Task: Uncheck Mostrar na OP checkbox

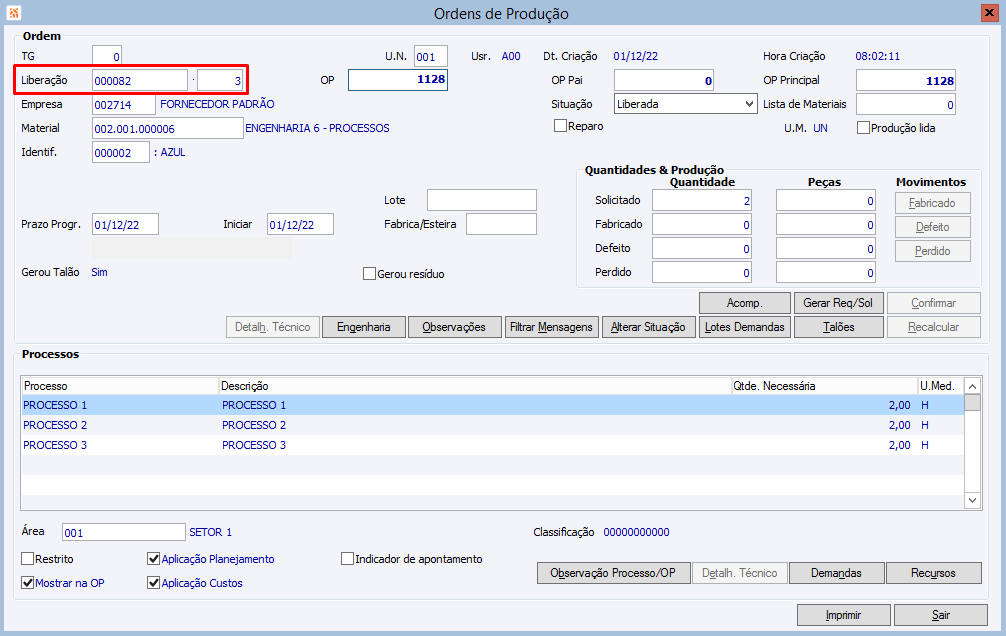Action: [x=28, y=583]
